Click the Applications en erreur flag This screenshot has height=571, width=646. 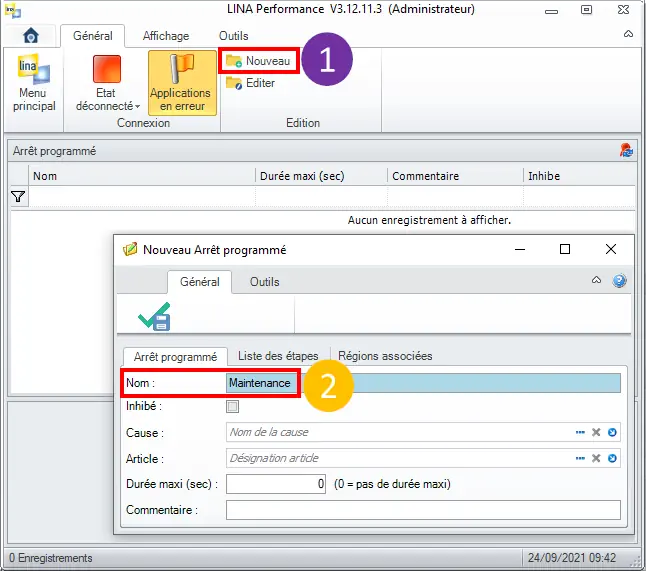[181, 84]
